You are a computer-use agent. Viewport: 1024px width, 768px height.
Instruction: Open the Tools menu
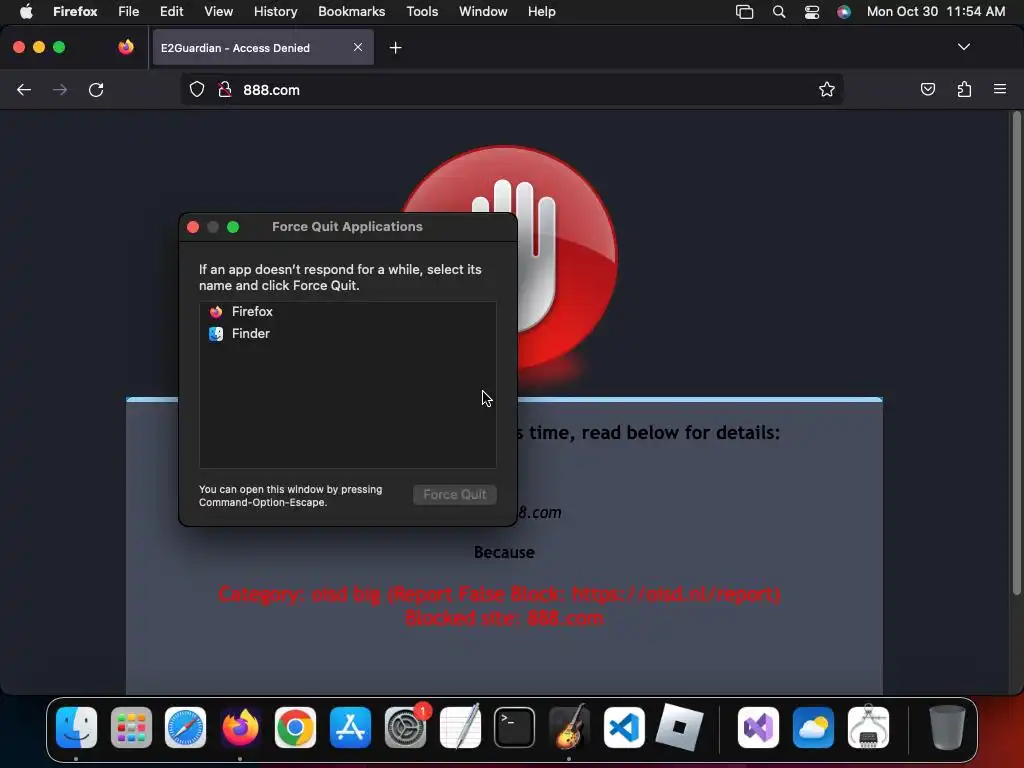tap(422, 11)
